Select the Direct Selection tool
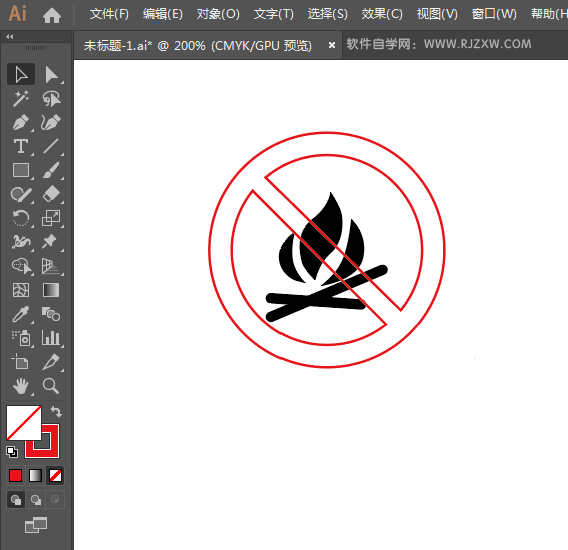The width and height of the screenshot is (568, 550). pos(51,74)
